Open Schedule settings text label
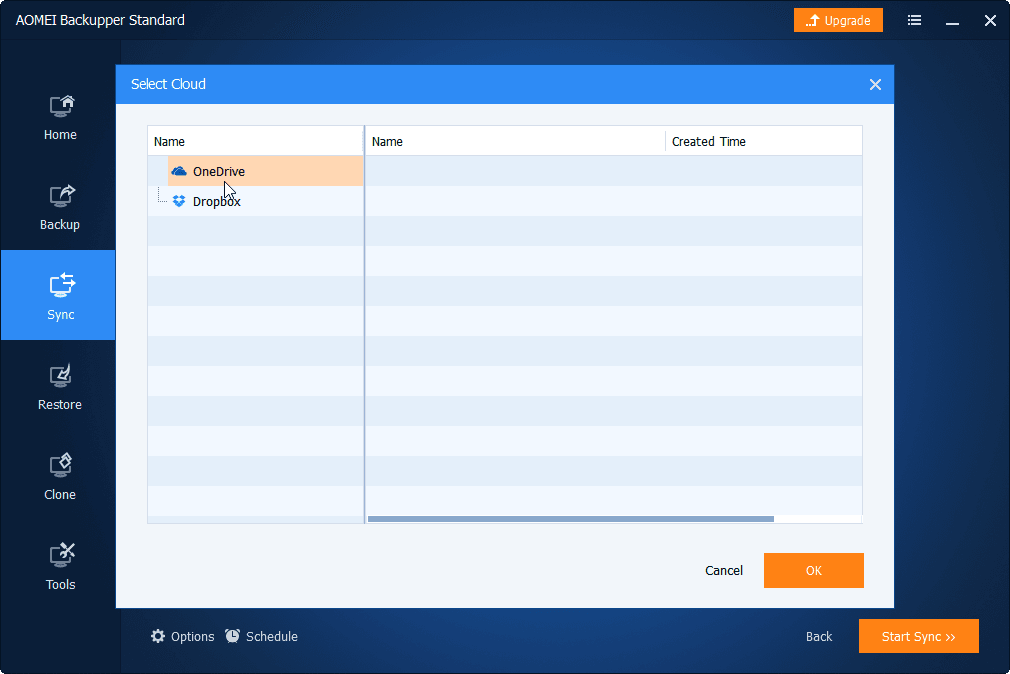Screen dimensions: 1010x674 [x=272, y=637]
